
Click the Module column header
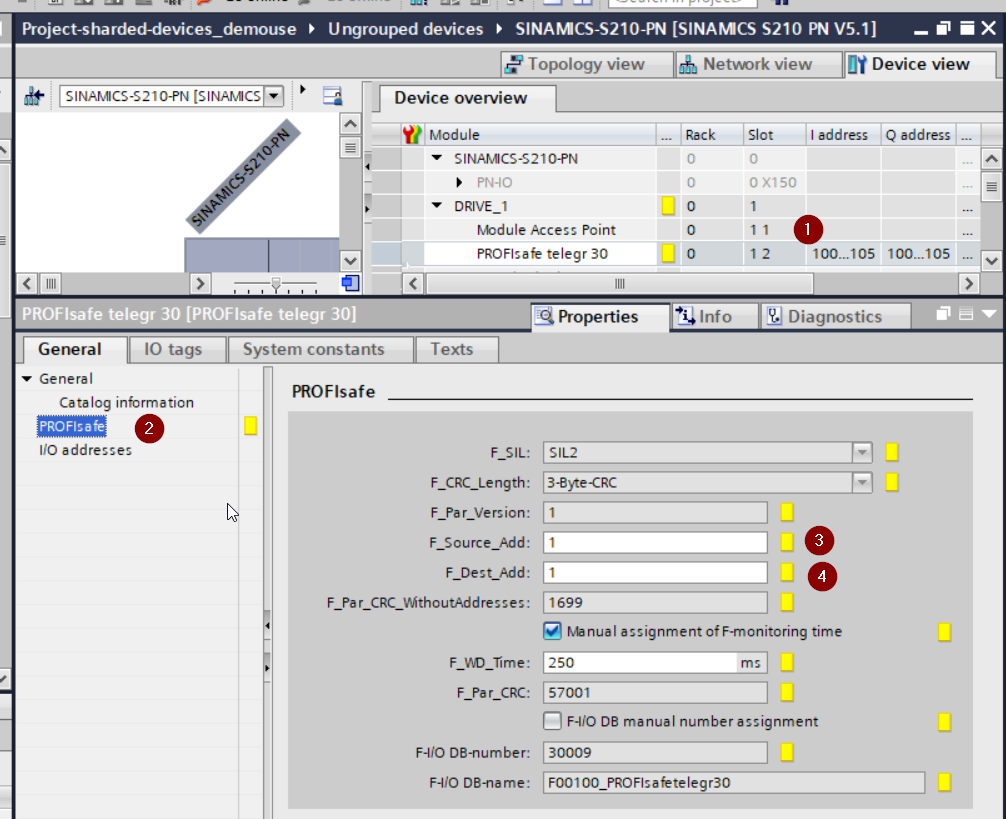point(540,135)
